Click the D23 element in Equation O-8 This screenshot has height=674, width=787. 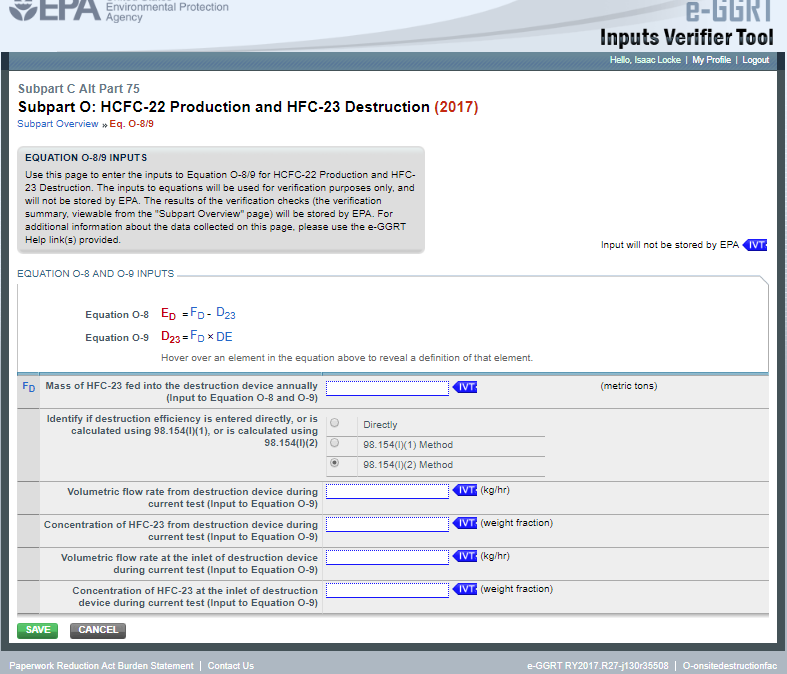[x=226, y=314]
